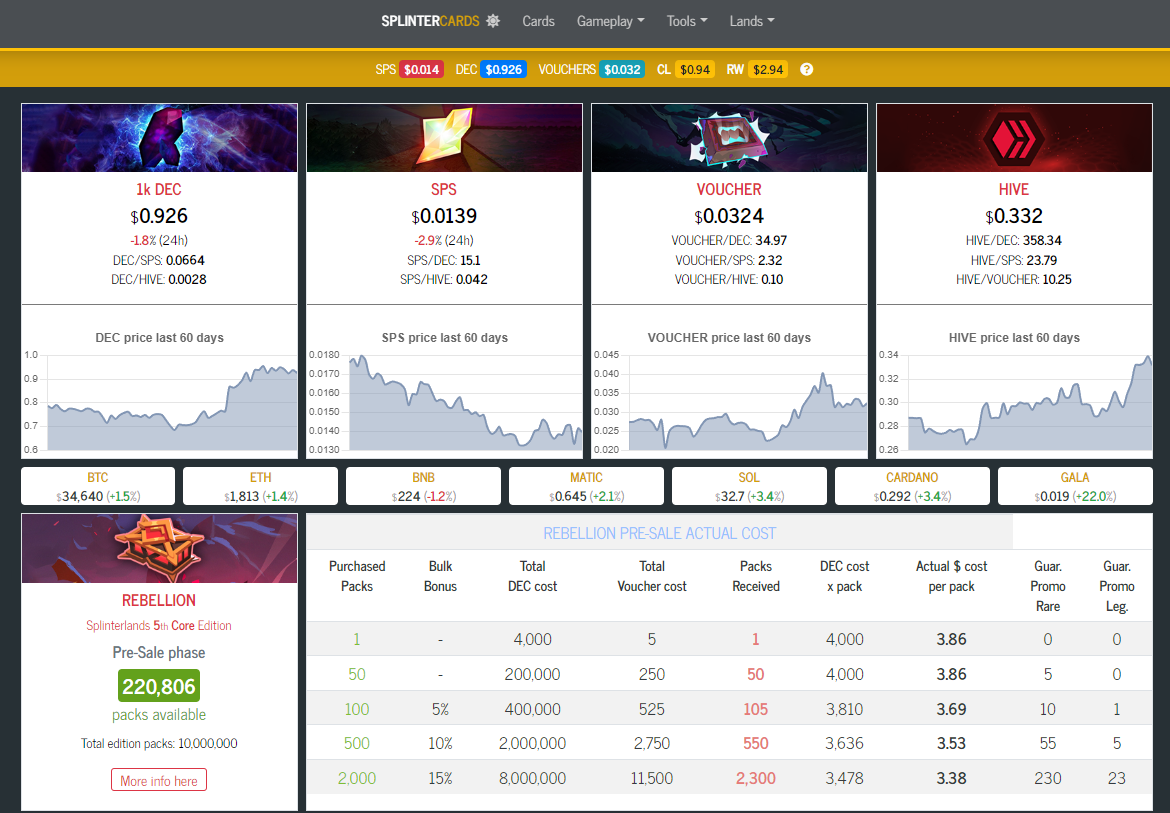Open the Gameplay dropdown menu

610,21
